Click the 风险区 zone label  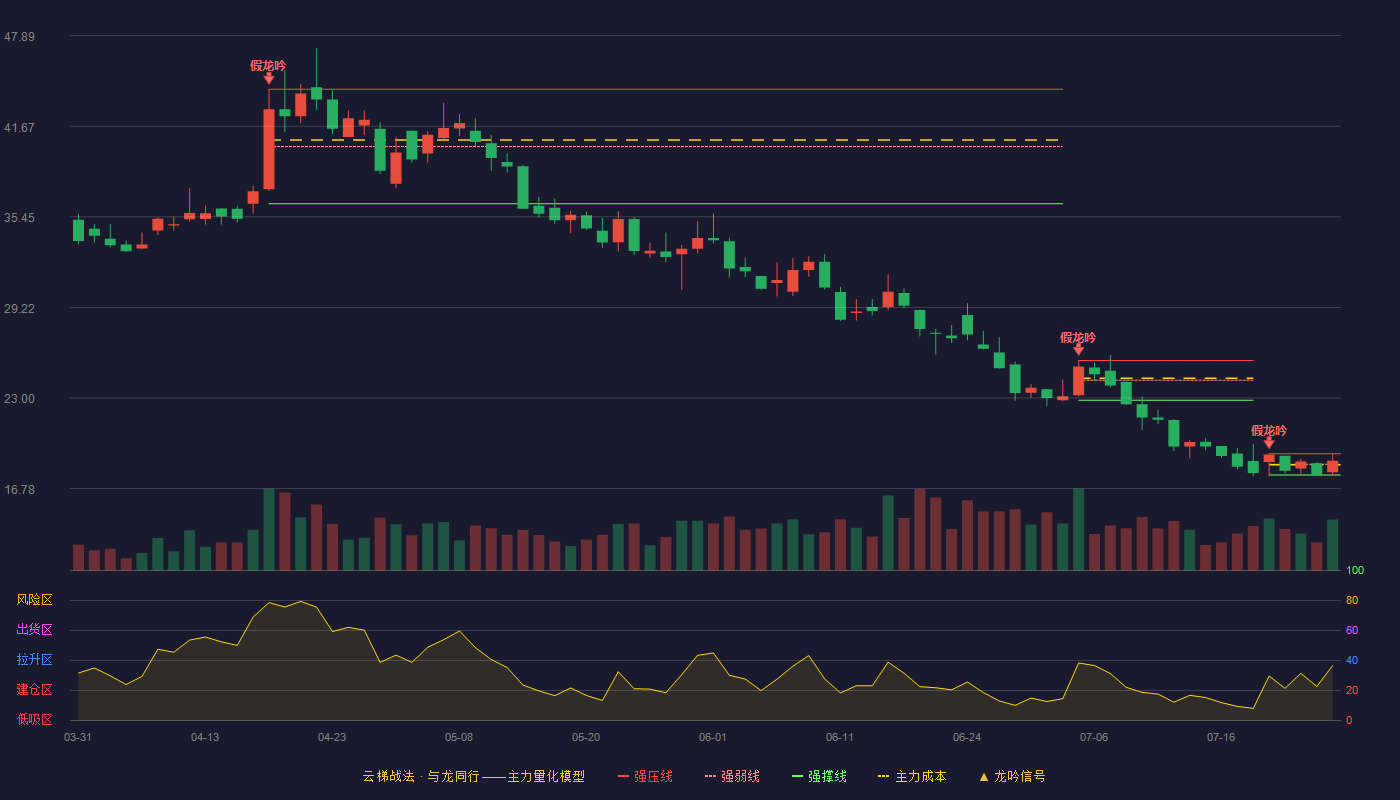[x=34, y=600]
